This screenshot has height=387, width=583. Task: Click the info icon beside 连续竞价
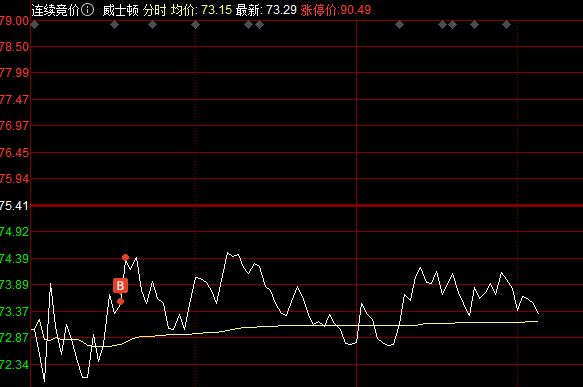(87, 10)
